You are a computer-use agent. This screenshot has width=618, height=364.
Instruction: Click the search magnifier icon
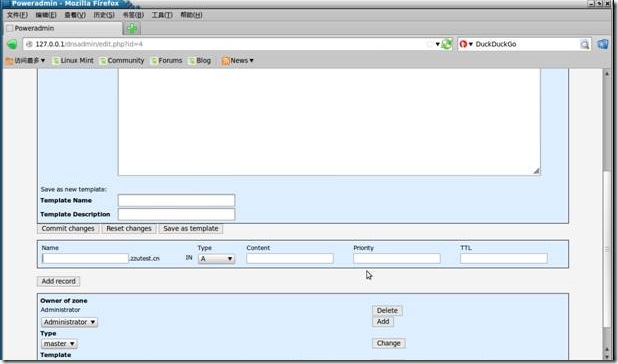coord(584,45)
